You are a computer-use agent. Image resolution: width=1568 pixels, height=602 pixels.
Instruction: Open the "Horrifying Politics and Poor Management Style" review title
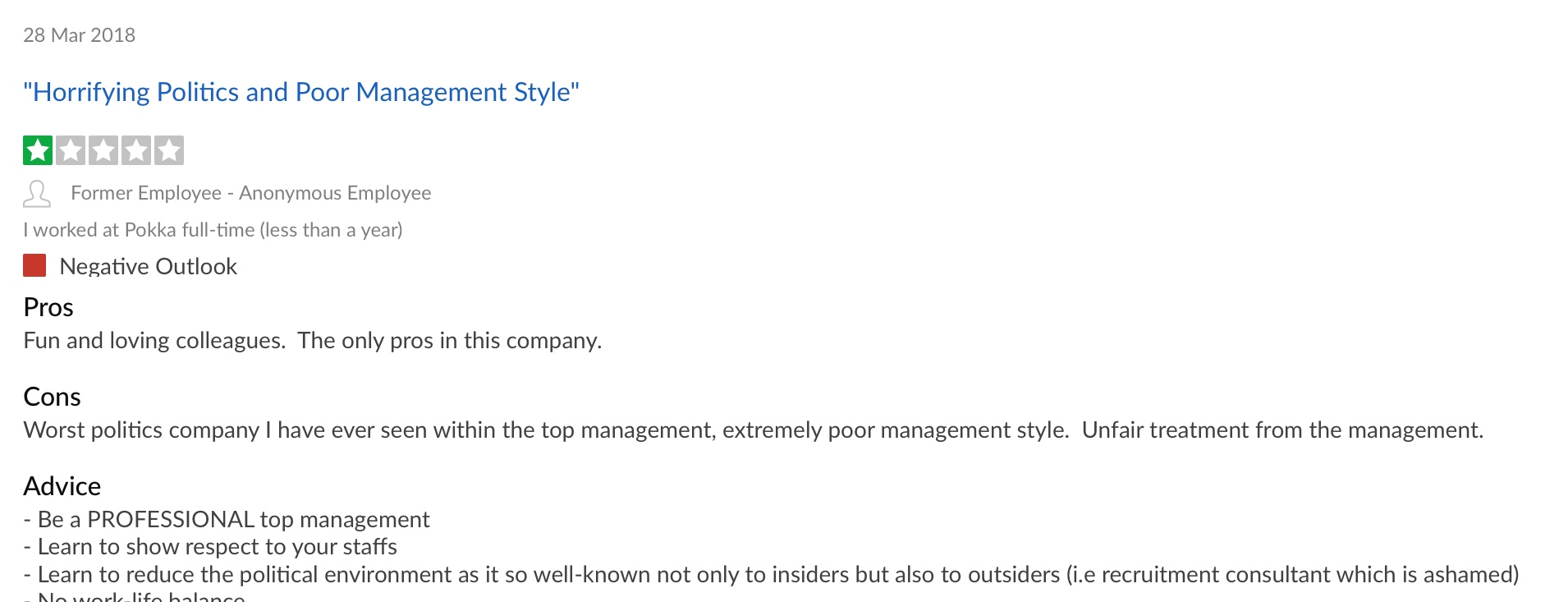tap(301, 92)
